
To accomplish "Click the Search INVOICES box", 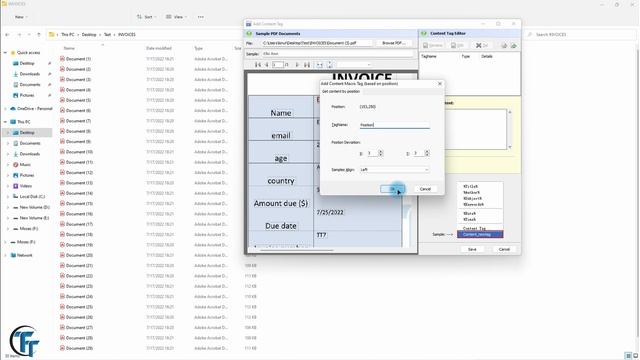I will pos(580,35).
